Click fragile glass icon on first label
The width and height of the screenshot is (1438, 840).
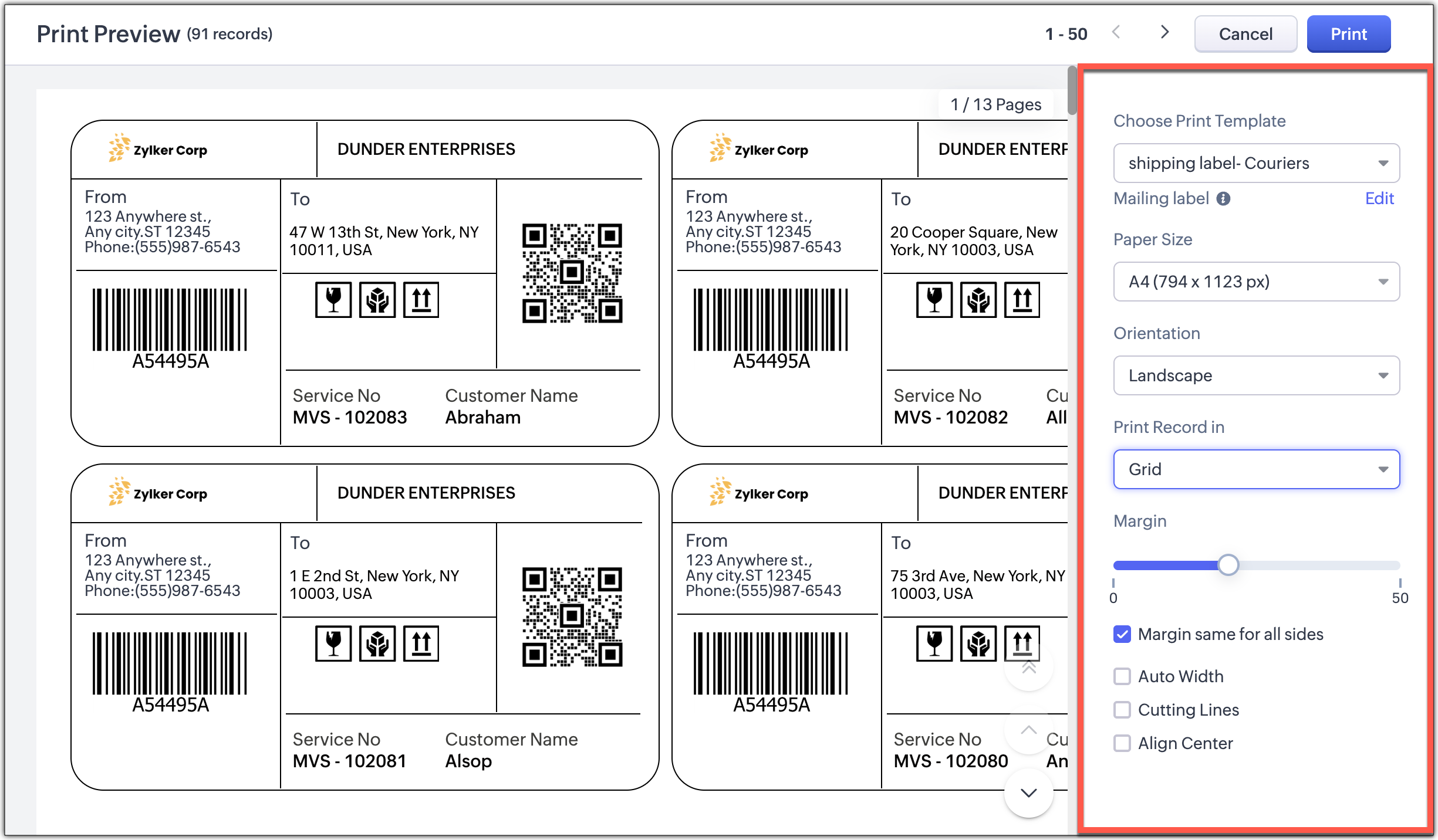coord(333,300)
